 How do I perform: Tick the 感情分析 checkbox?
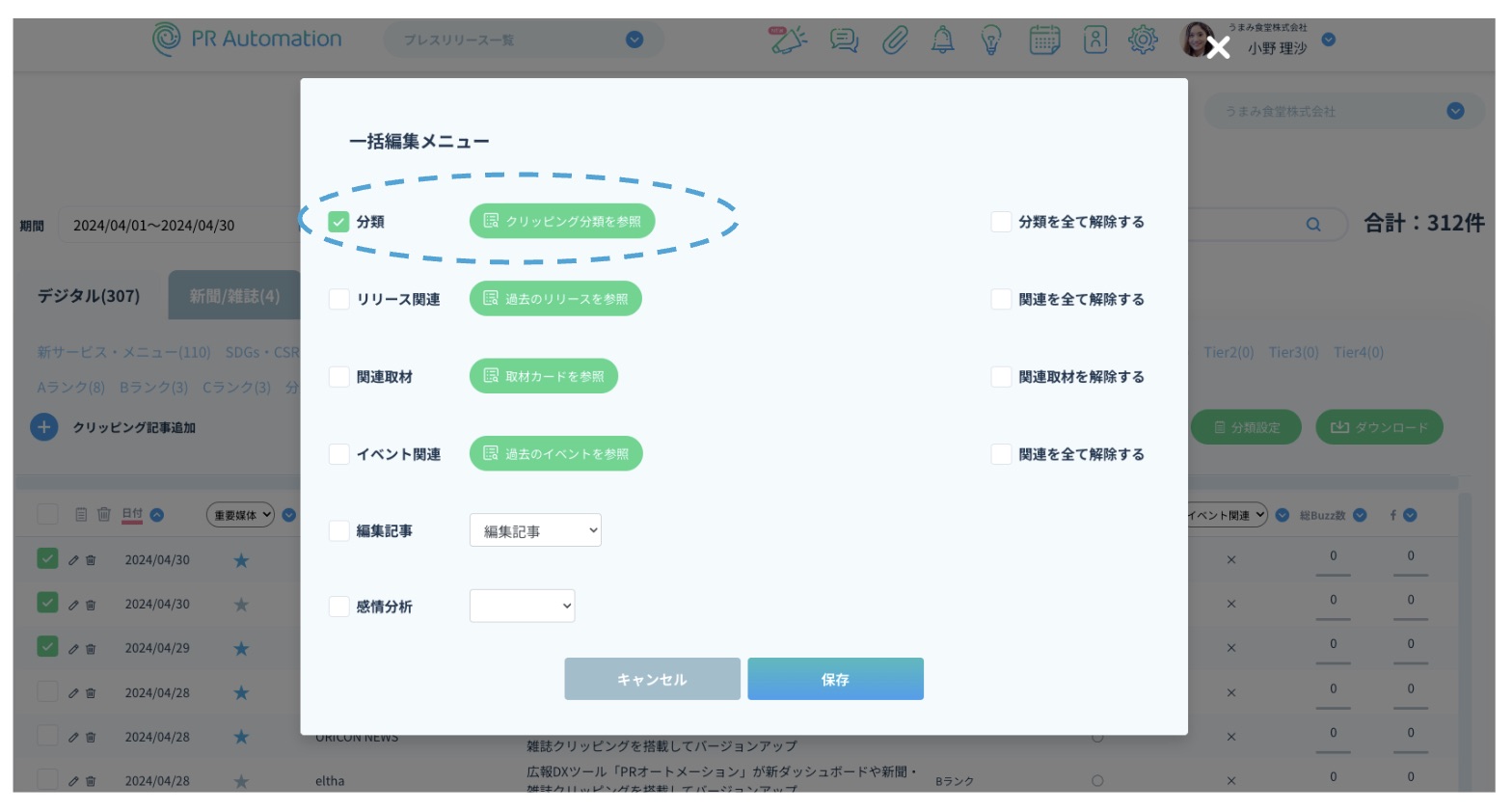338,607
